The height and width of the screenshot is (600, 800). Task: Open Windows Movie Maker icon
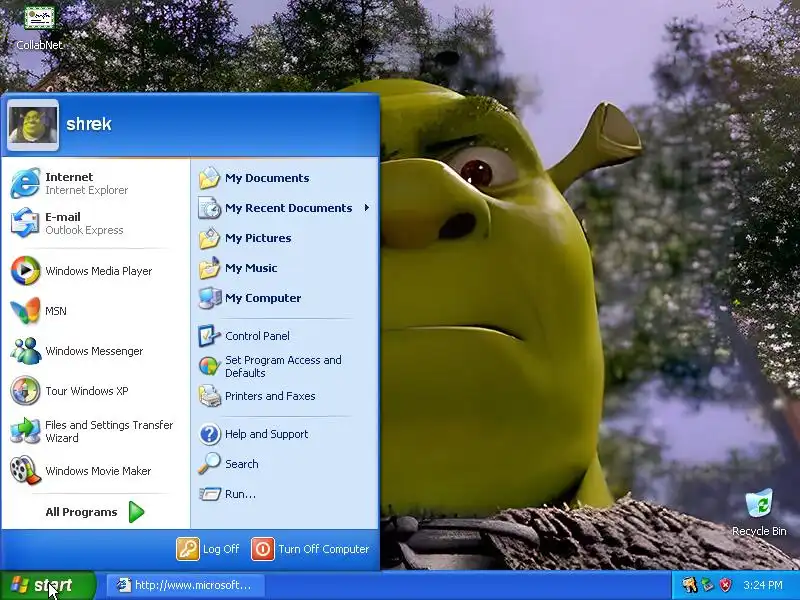click(25, 470)
